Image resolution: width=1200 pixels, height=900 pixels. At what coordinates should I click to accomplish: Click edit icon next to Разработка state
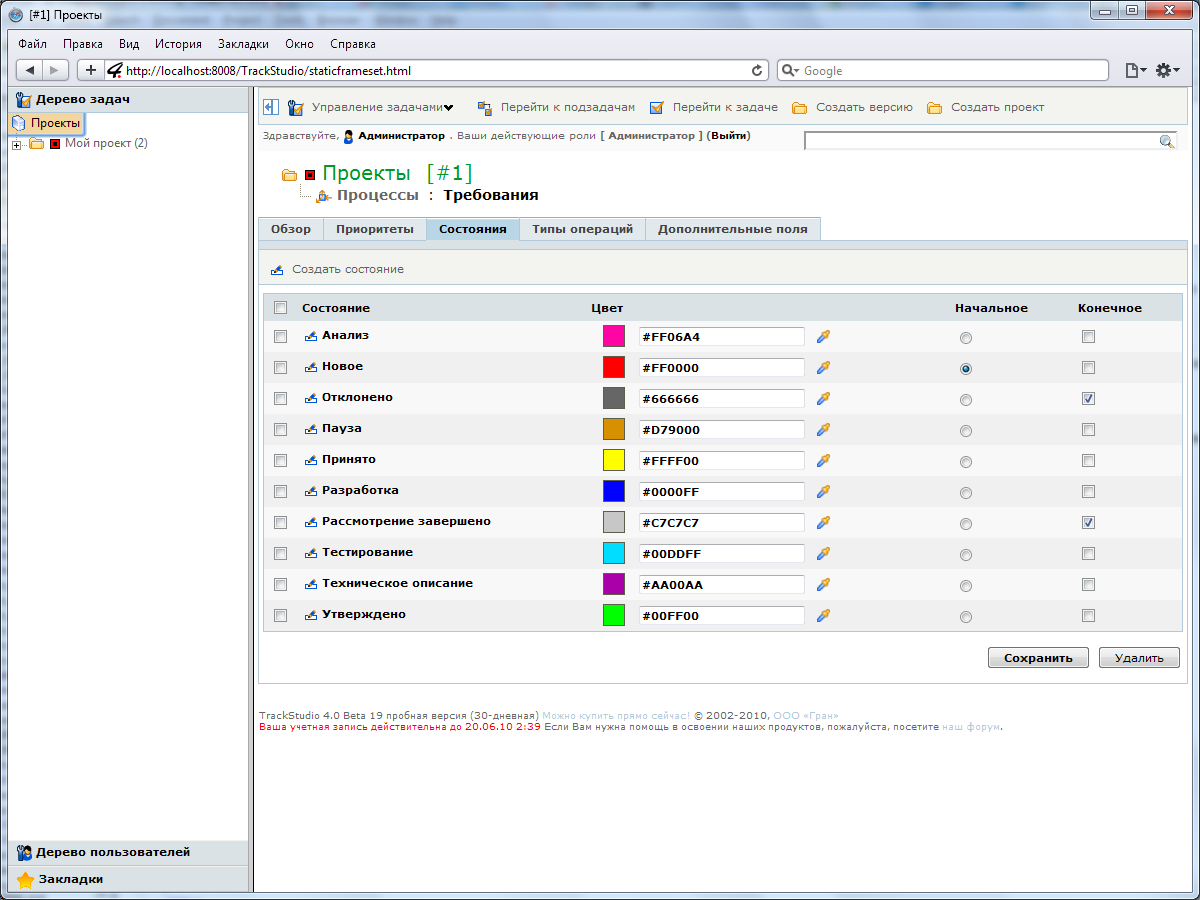[x=310, y=491]
